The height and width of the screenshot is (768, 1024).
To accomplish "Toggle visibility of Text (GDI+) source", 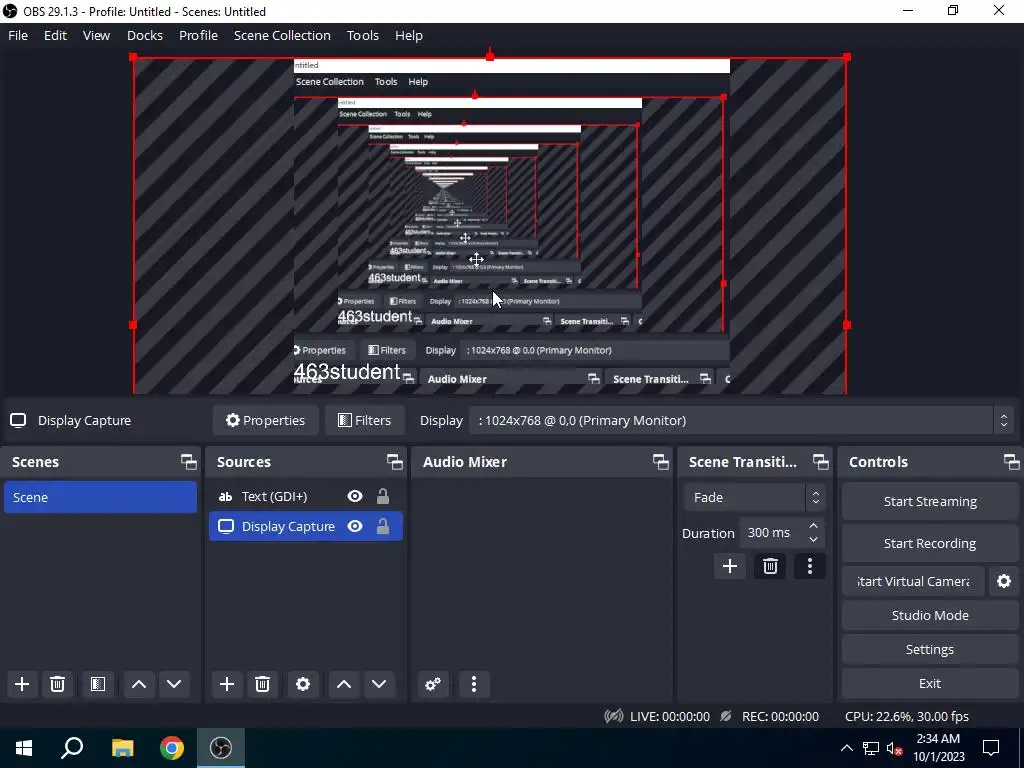I will [x=355, y=496].
